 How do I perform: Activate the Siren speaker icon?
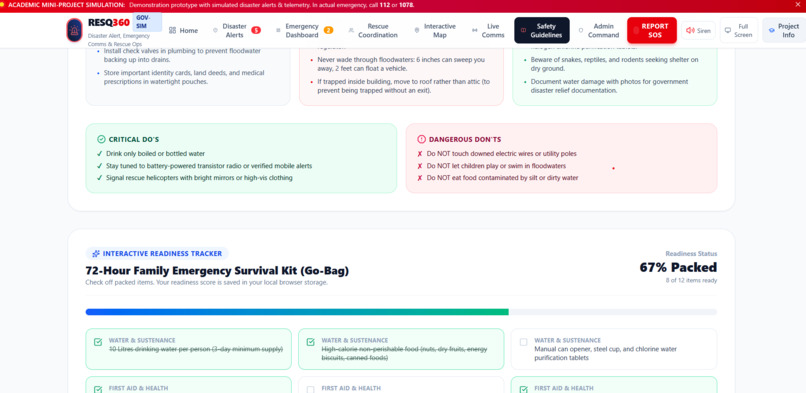[x=690, y=31]
